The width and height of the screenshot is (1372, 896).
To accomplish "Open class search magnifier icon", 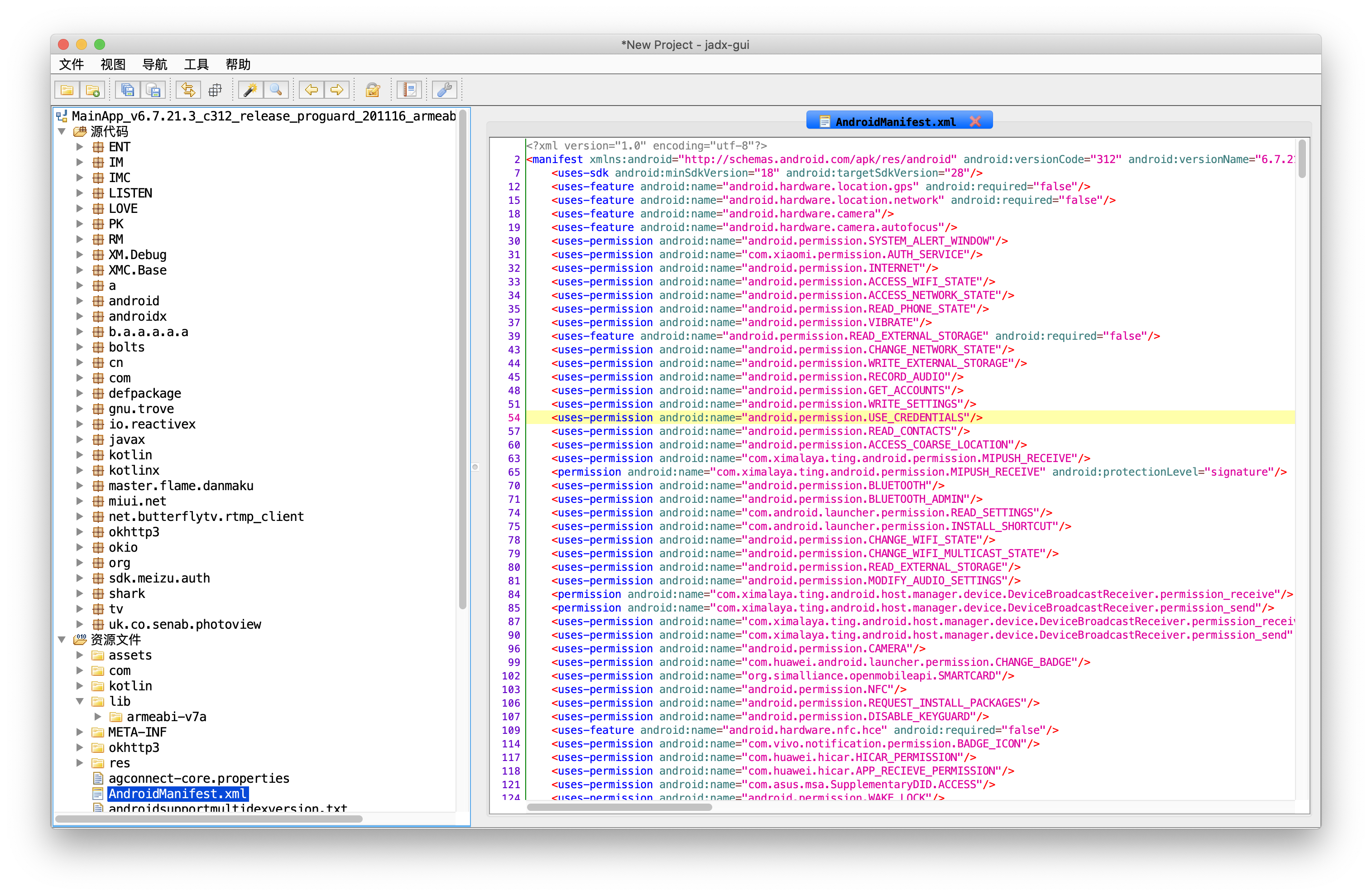I will (276, 90).
